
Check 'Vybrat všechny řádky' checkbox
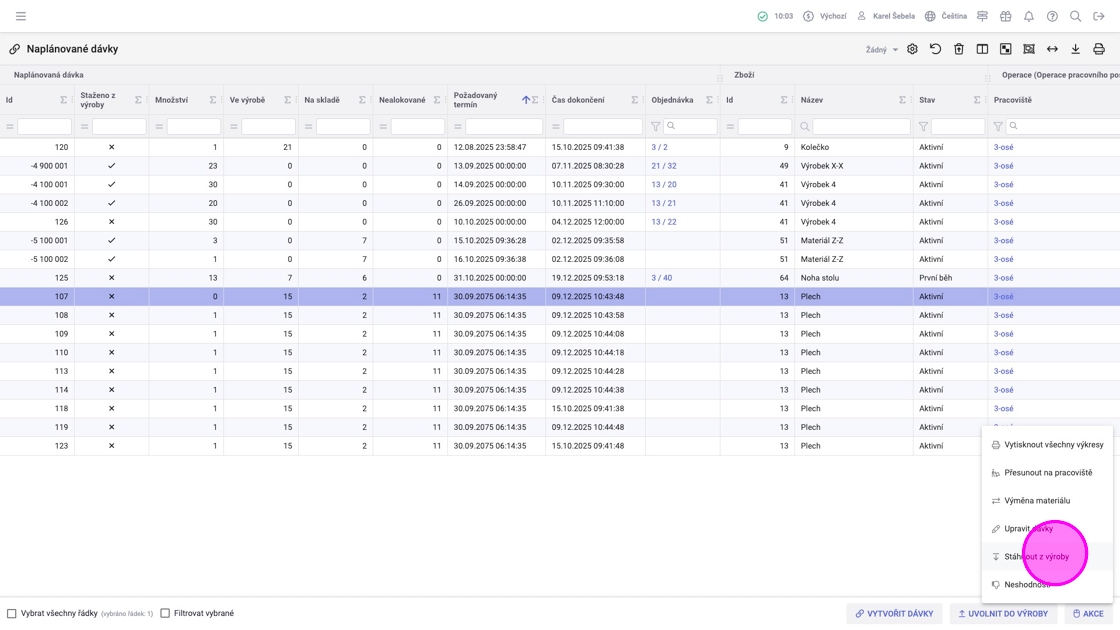click(12, 613)
